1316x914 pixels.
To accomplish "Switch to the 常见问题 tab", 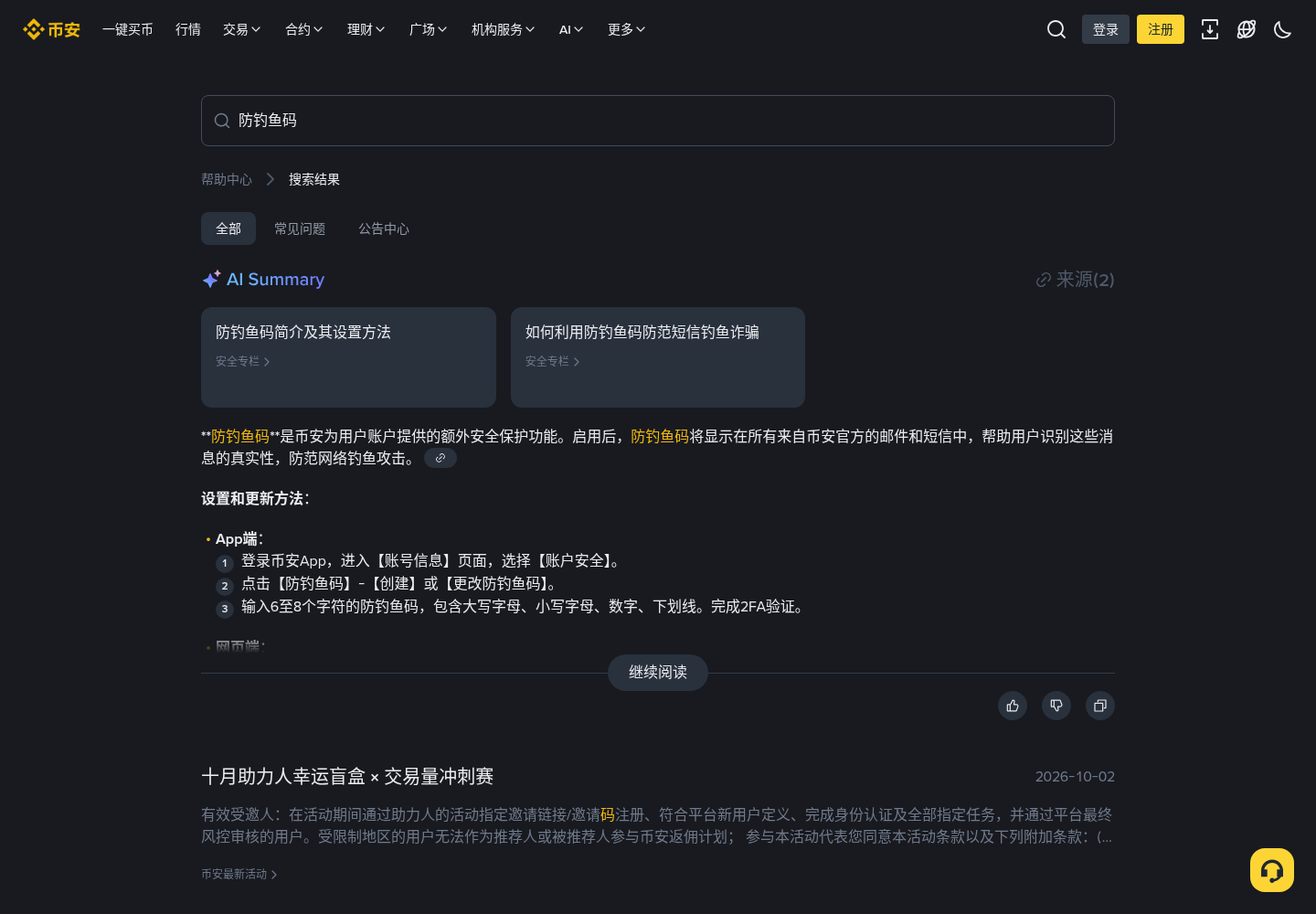I will tap(300, 228).
